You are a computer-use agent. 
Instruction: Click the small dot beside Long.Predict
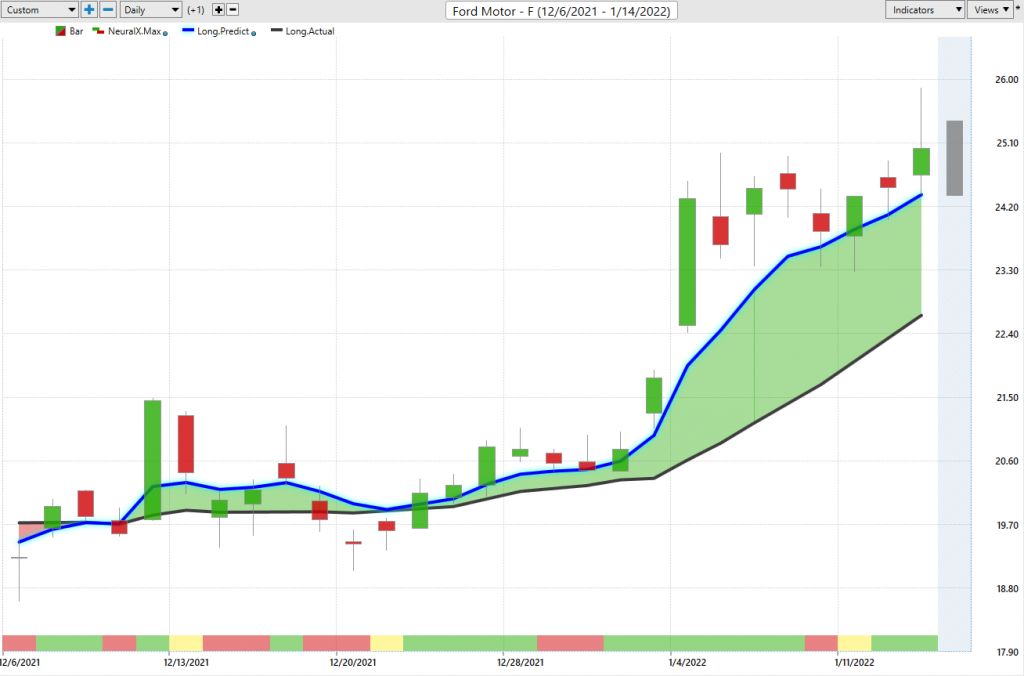tap(254, 33)
